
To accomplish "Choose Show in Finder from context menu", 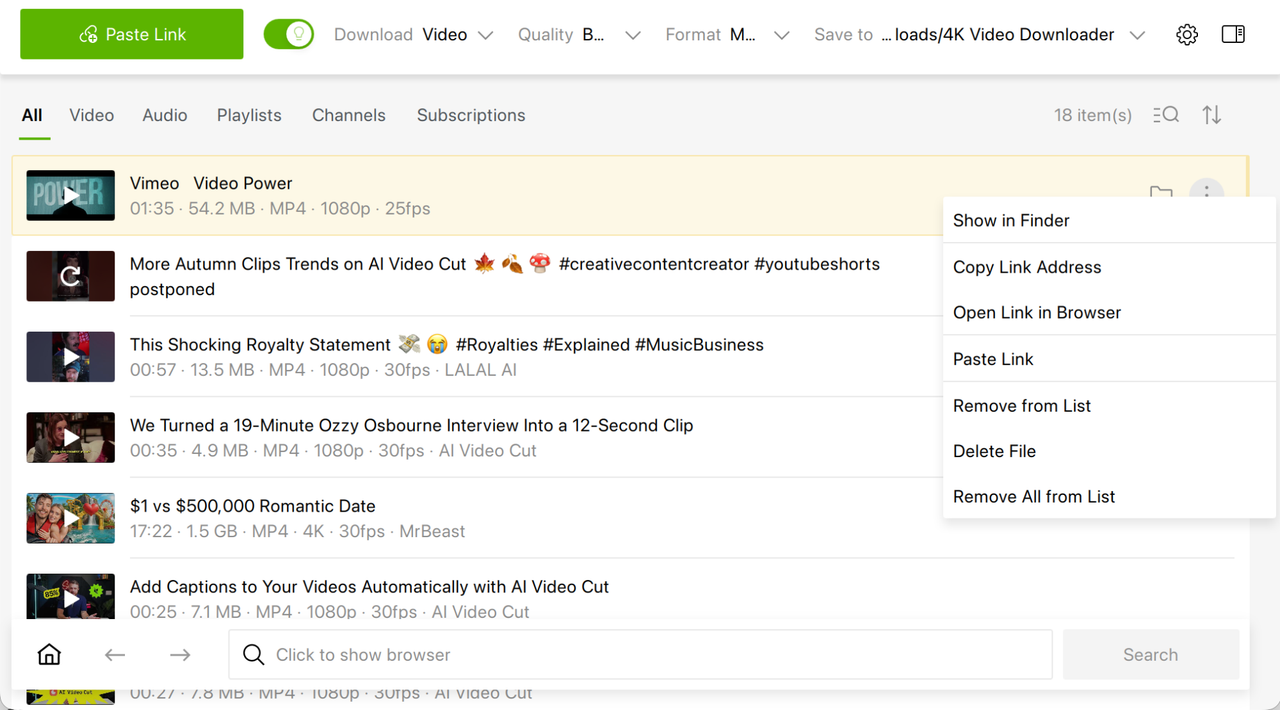I will click(x=1109, y=221).
